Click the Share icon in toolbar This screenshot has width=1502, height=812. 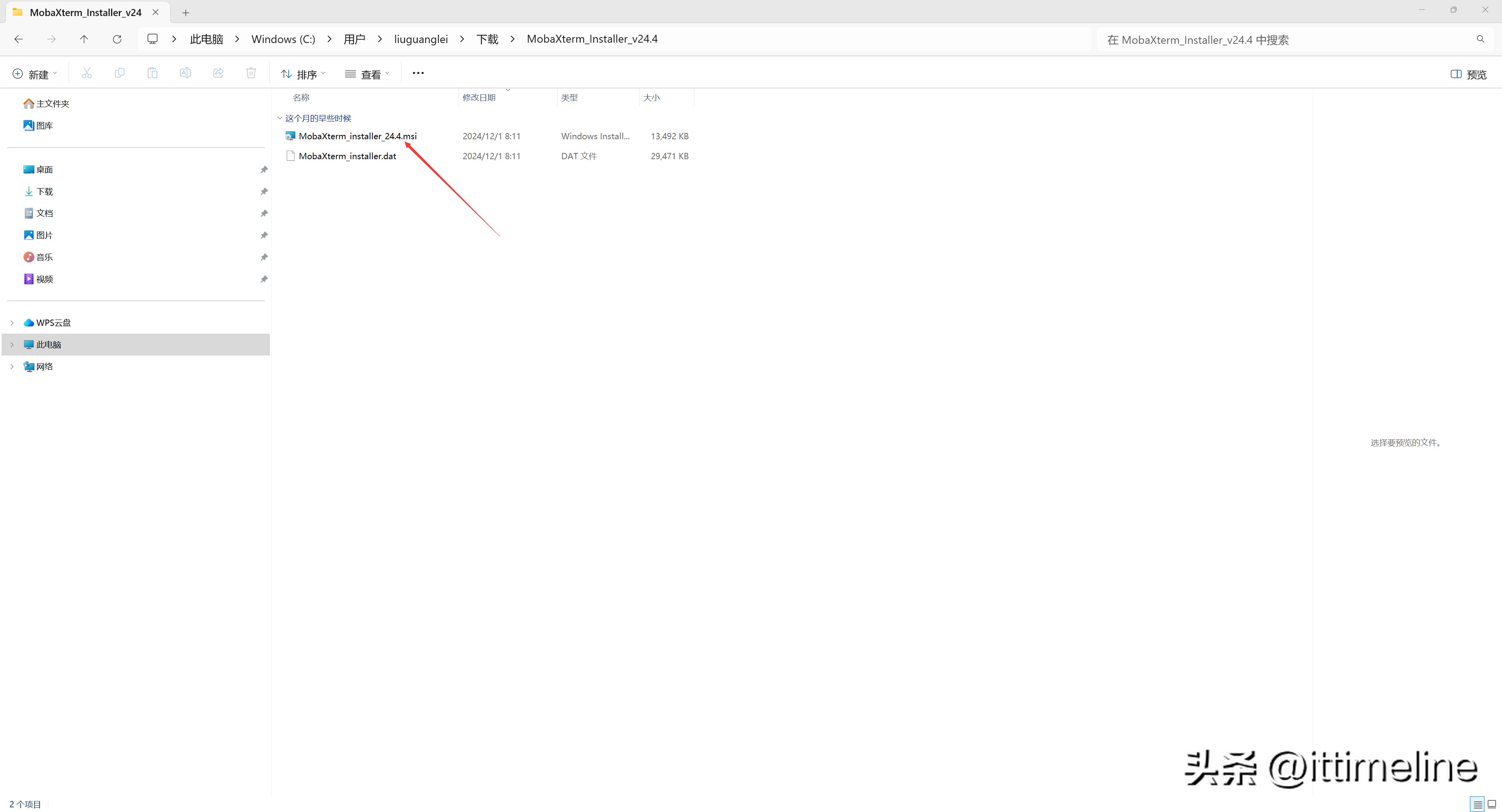[218, 74]
